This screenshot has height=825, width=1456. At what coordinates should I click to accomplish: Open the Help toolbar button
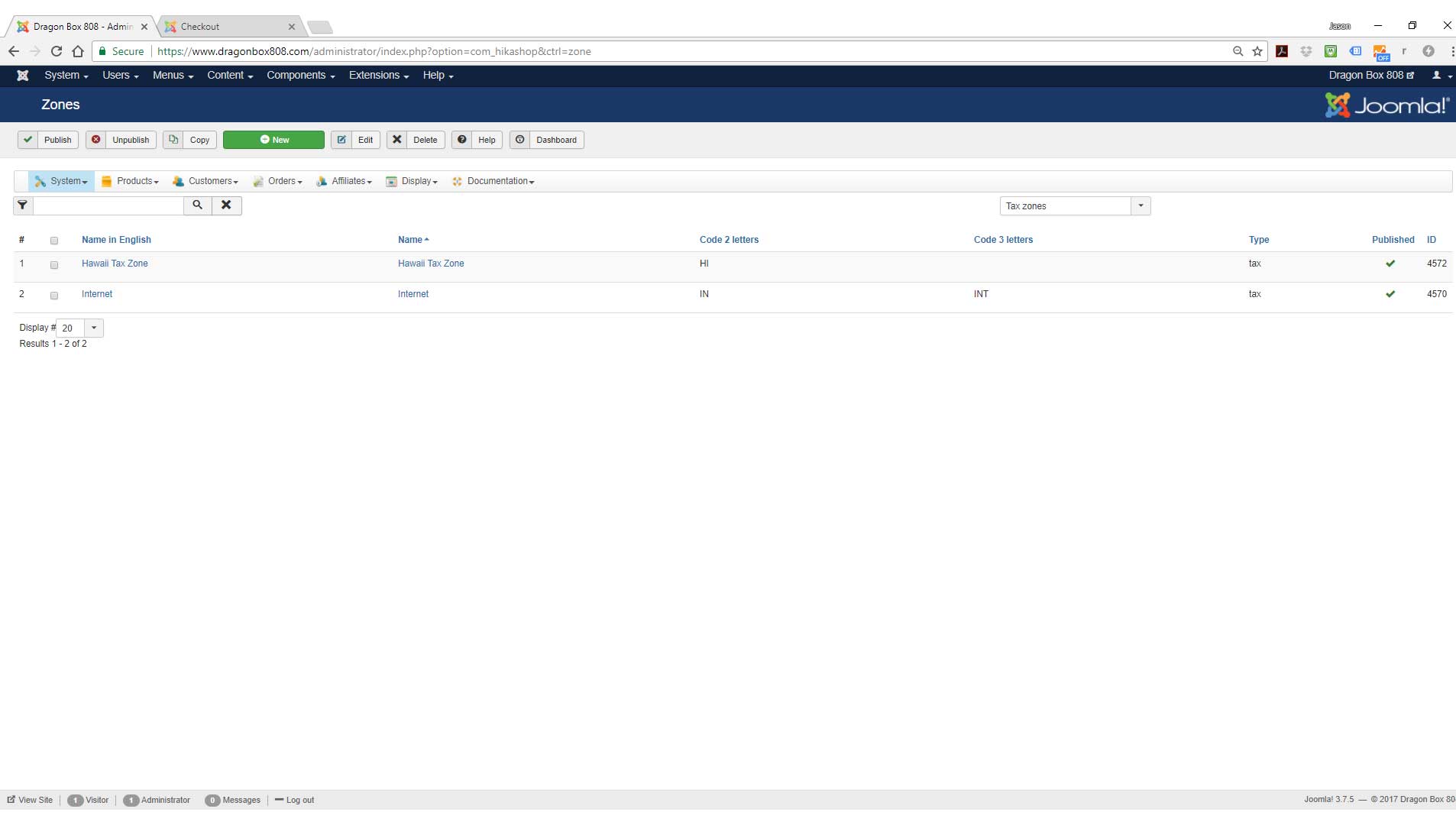[x=477, y=140]
